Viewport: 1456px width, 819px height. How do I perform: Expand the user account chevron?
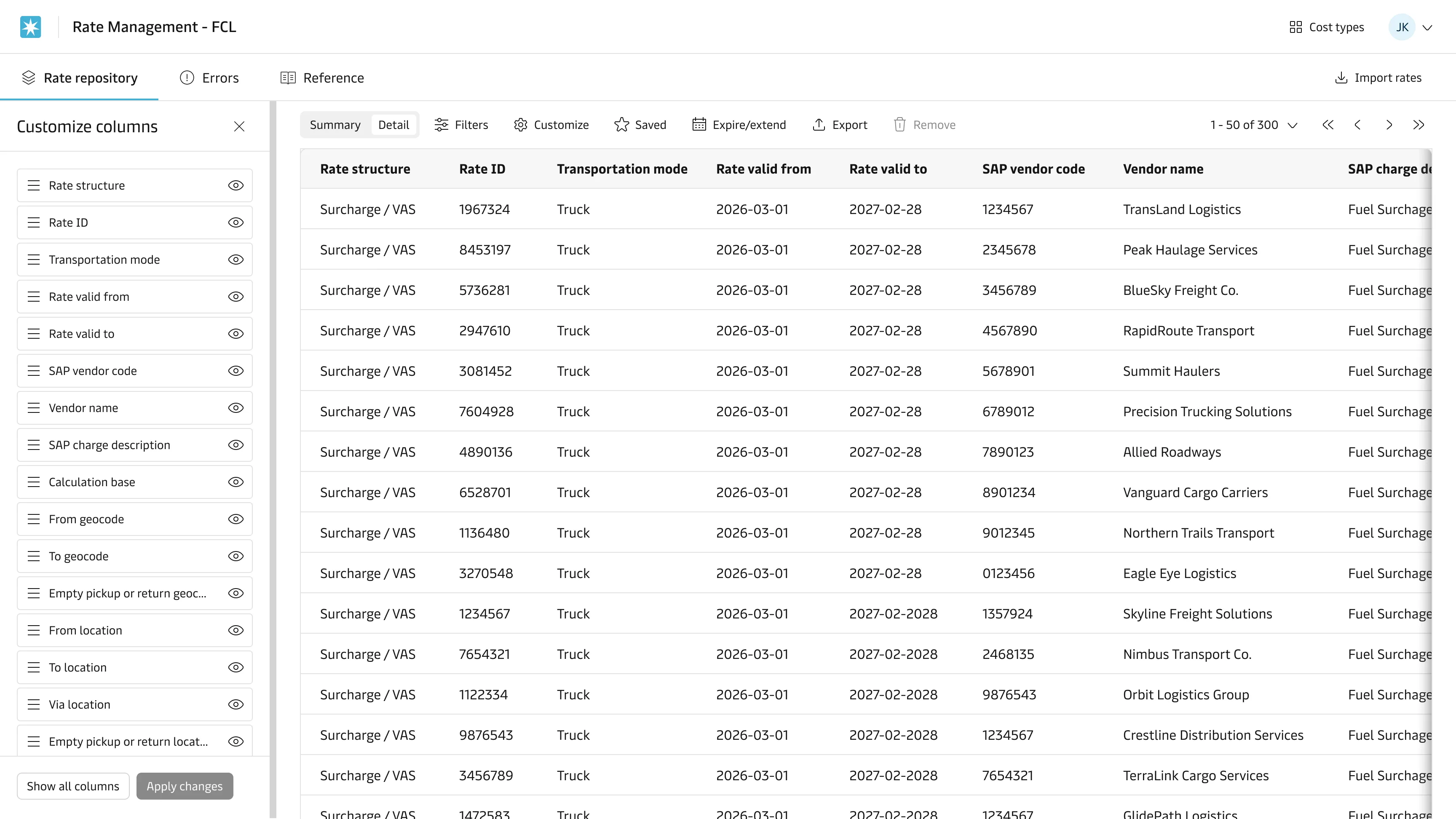coord(1427,28)
